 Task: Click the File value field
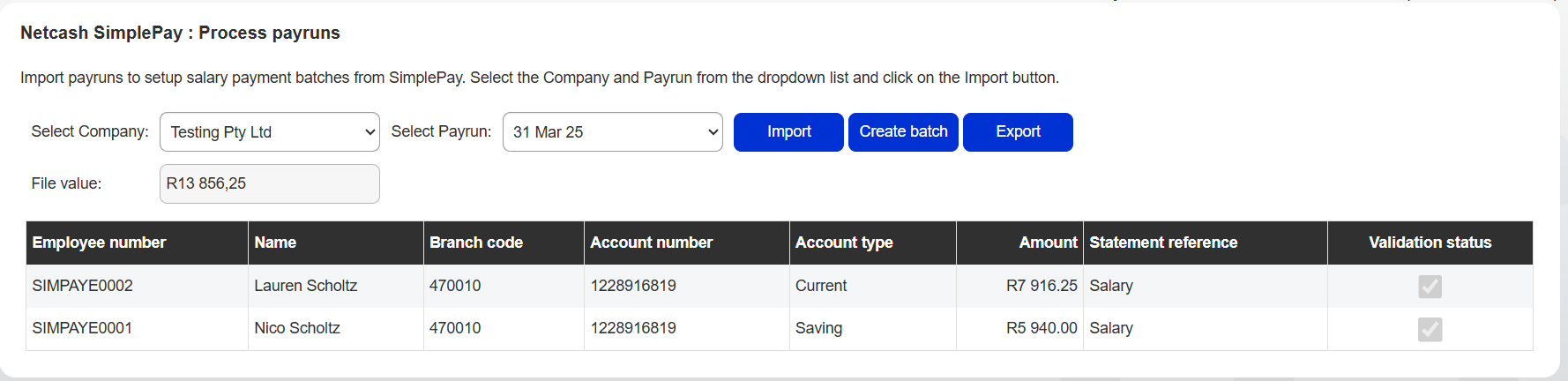click(270, 183)
